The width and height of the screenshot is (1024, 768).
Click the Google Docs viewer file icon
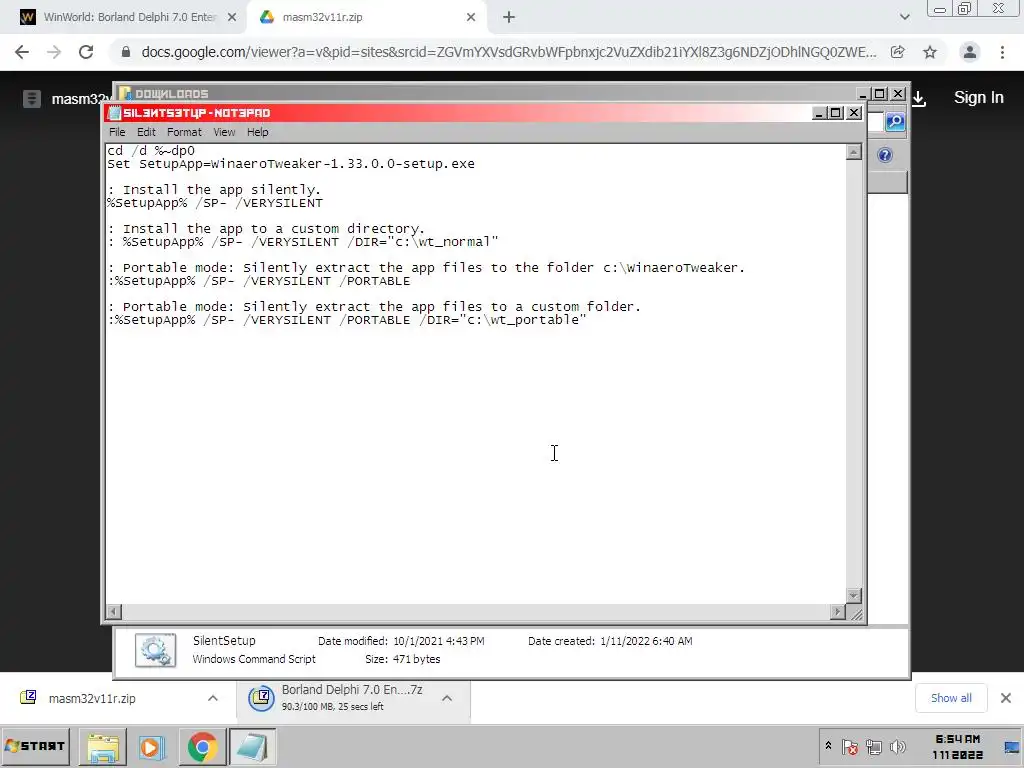point(31,99)
